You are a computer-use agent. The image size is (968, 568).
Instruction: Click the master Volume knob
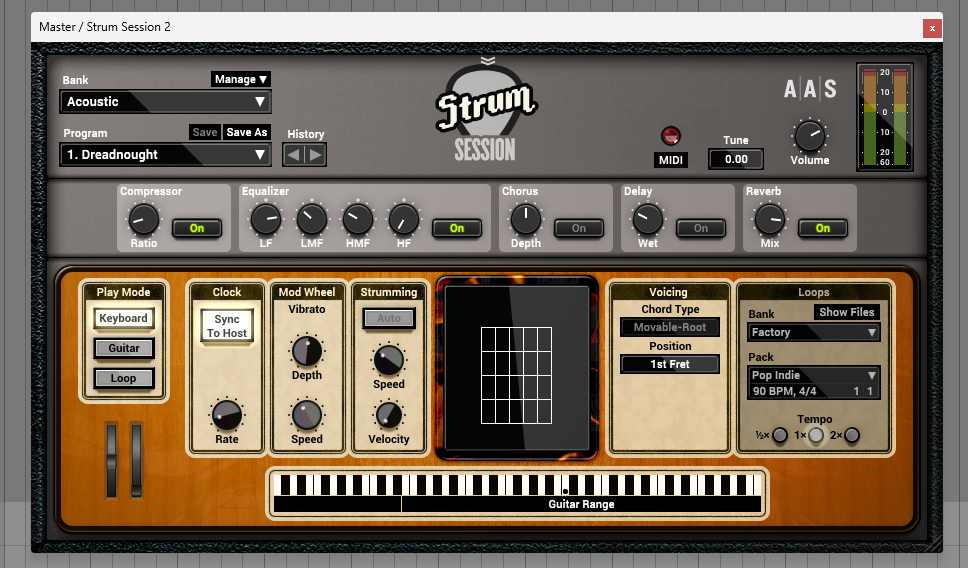coord(809,136)
